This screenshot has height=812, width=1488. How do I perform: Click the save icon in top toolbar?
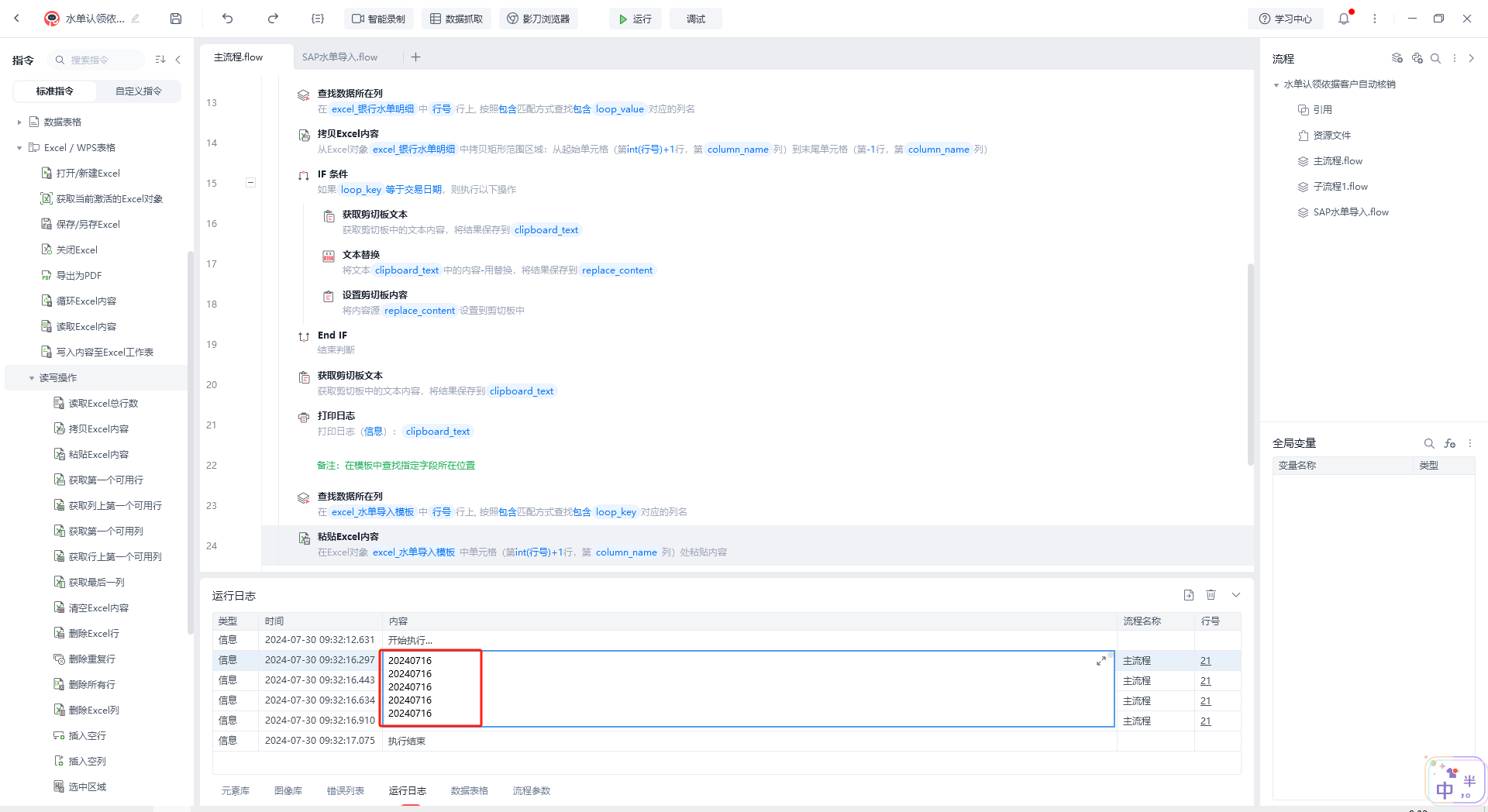point(176,19)
